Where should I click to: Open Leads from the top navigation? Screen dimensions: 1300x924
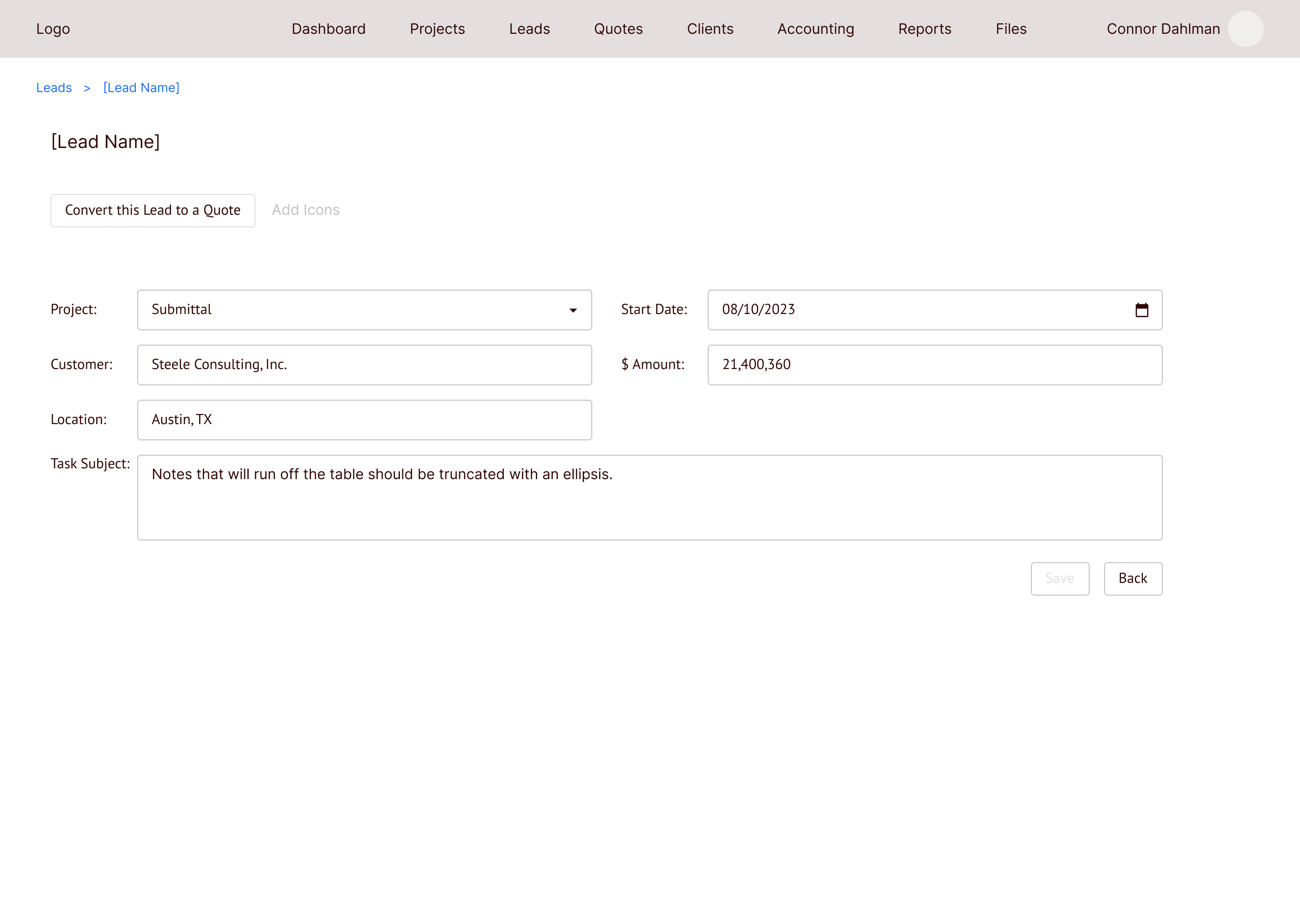click(x=529, y=29)
